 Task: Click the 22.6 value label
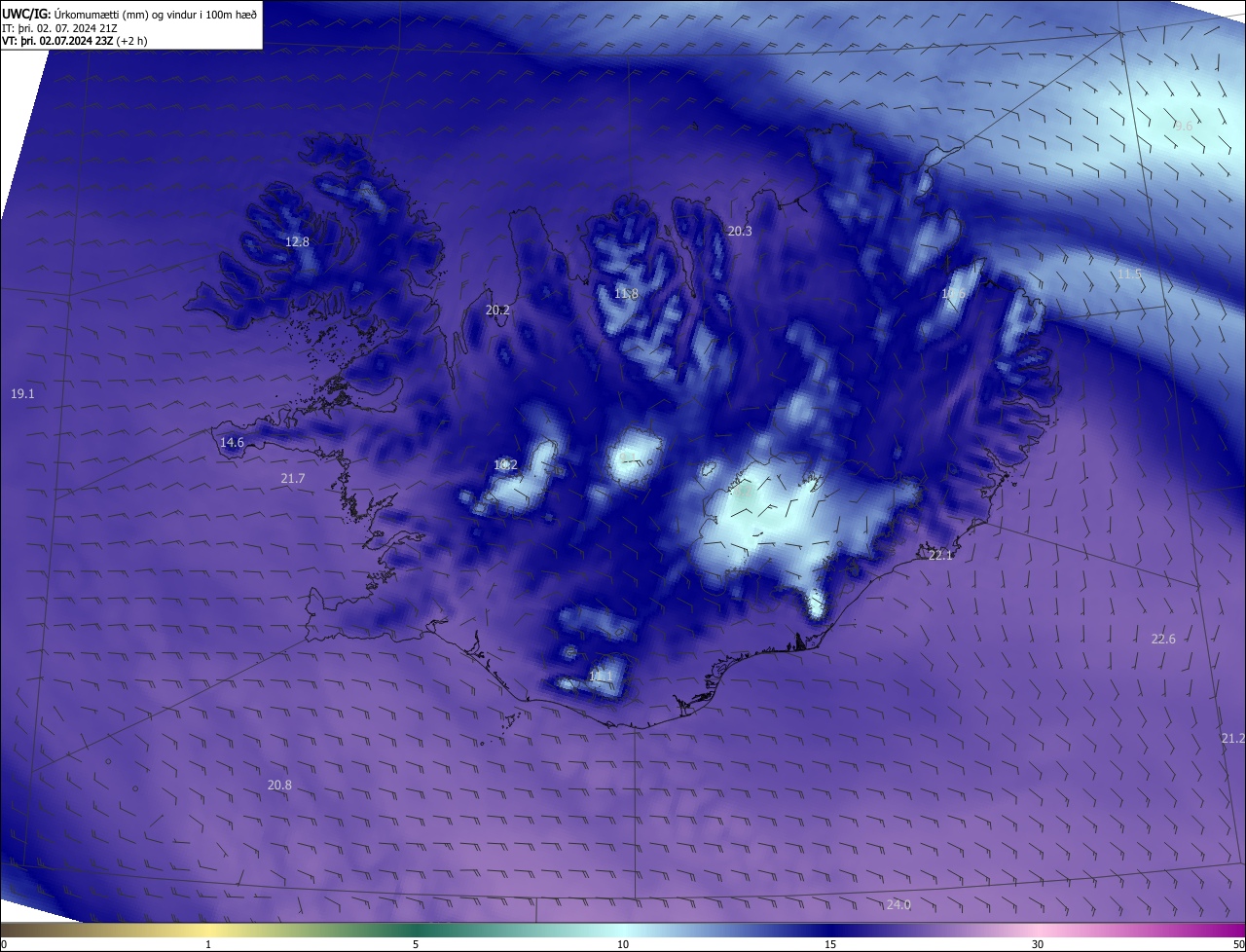tap(1163, 639)
